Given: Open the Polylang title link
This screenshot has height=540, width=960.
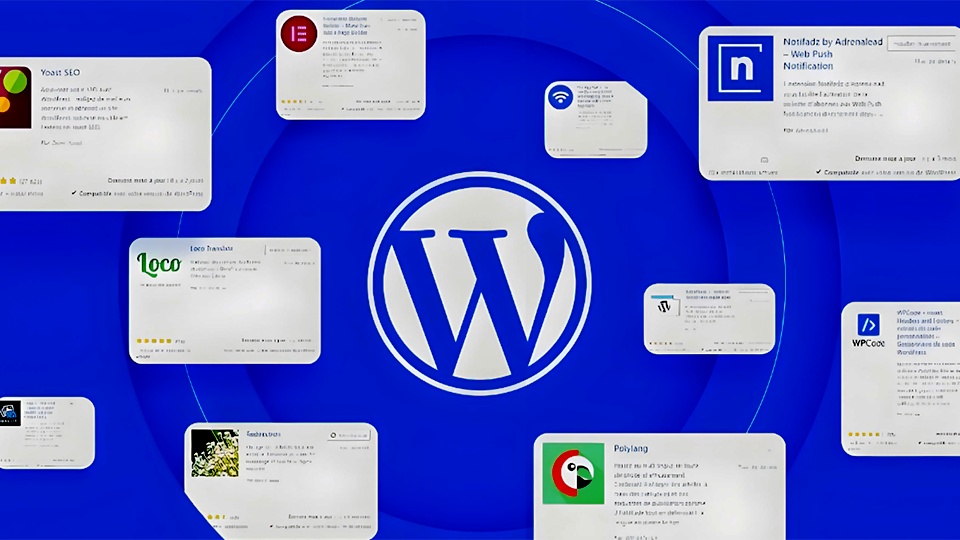Looking at the screenshot, I should click(632, 448).
